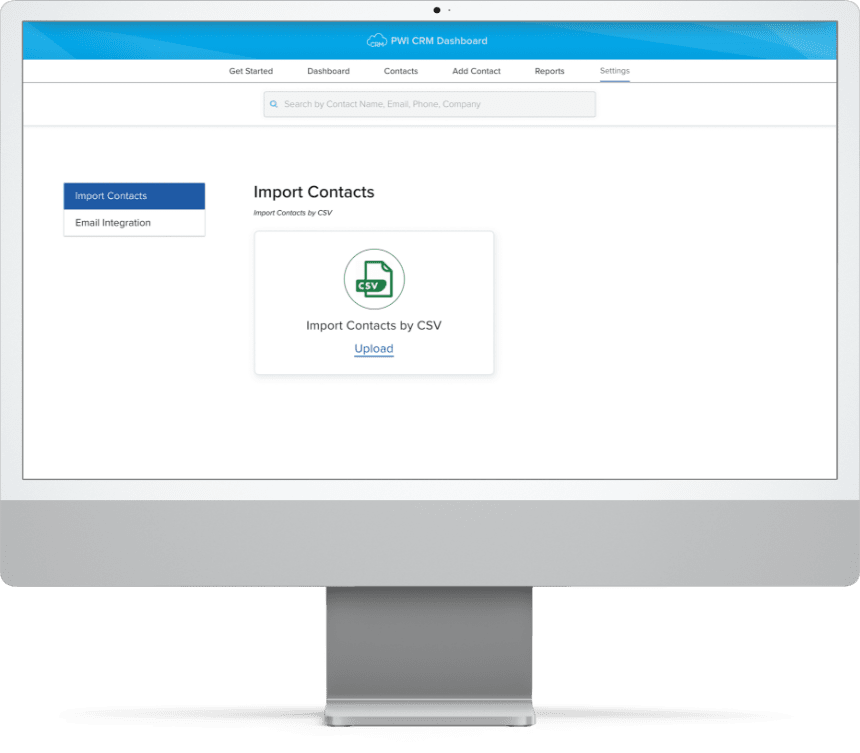Select the Settings tab
Viewport: 860px width, 753px height.
pos(614,71)
